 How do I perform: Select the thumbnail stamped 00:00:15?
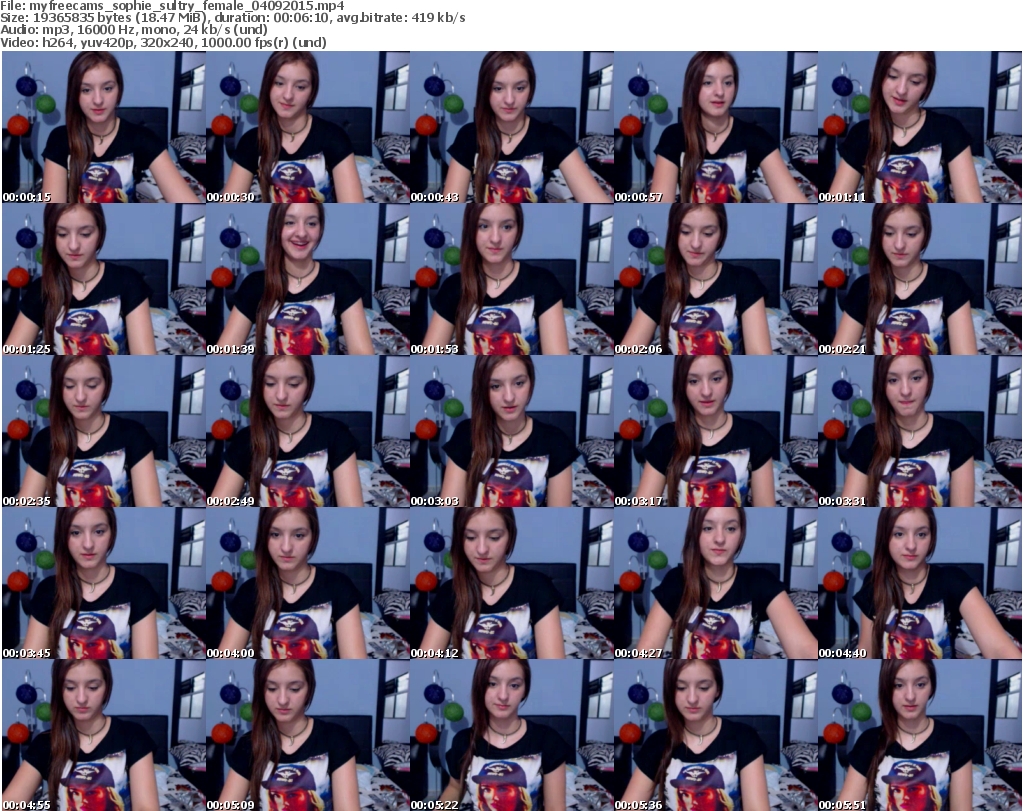104,127
